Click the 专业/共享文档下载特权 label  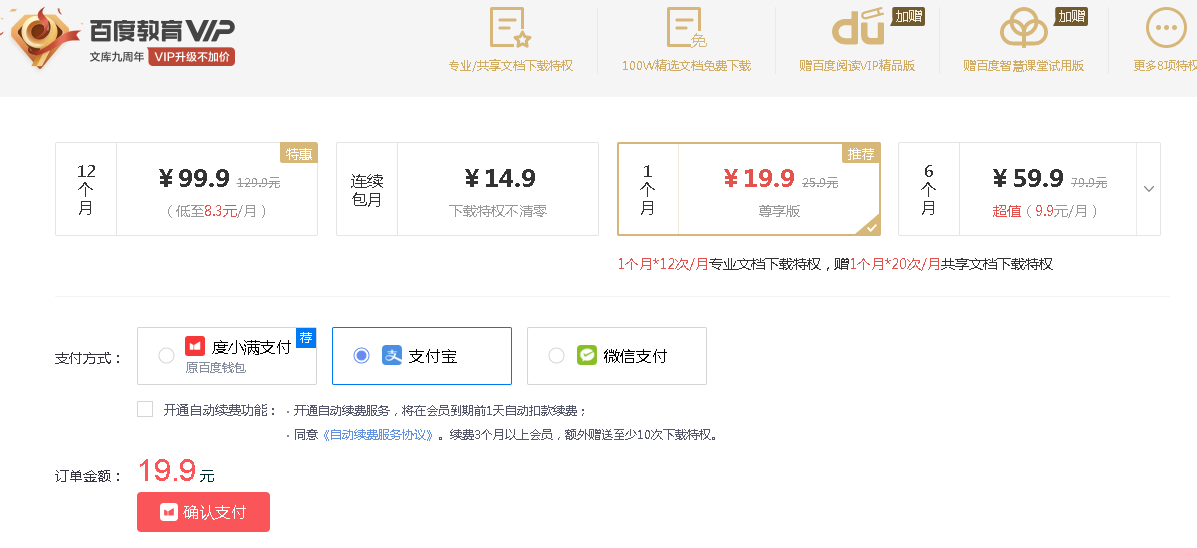pos(511,66)
